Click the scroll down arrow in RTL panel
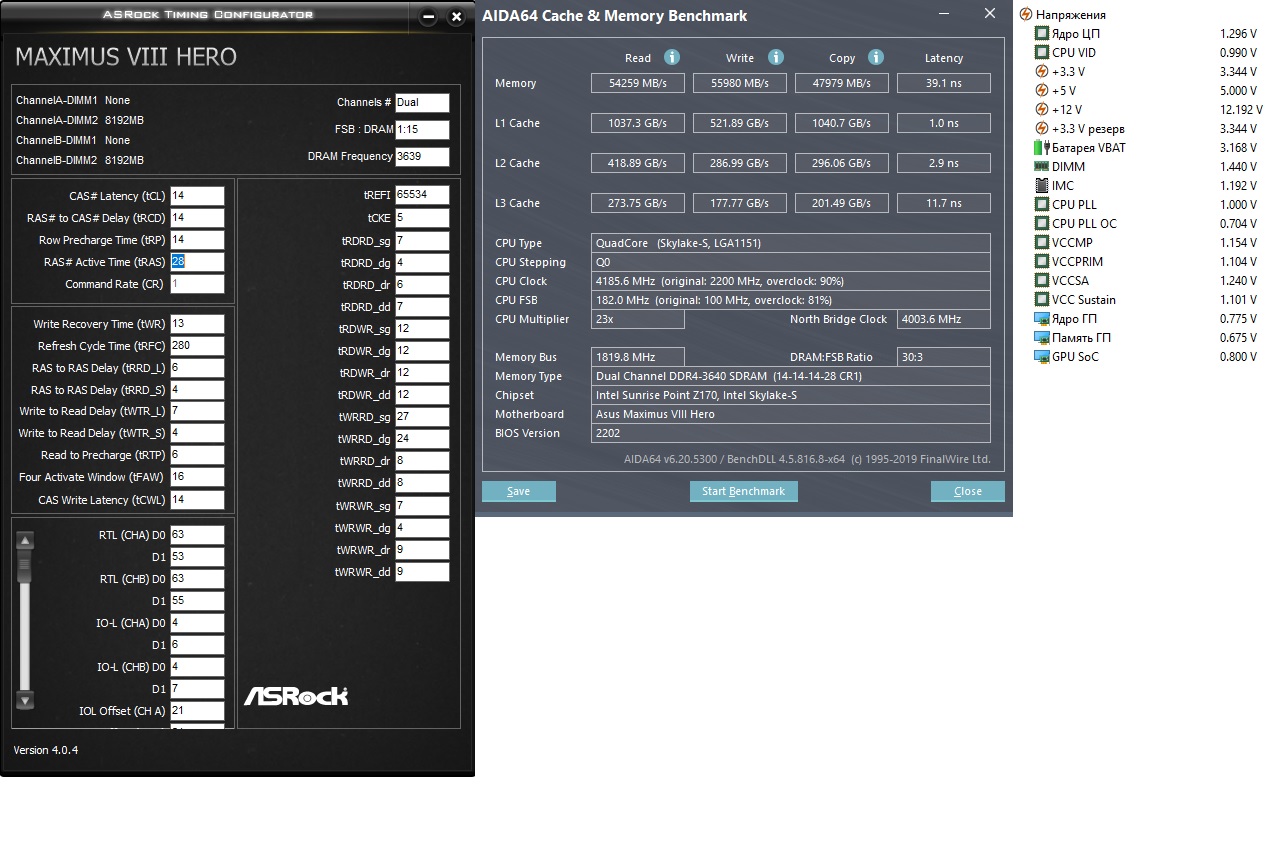The image size is (1272, 844). pyautogui.click(x=26, y=700)
